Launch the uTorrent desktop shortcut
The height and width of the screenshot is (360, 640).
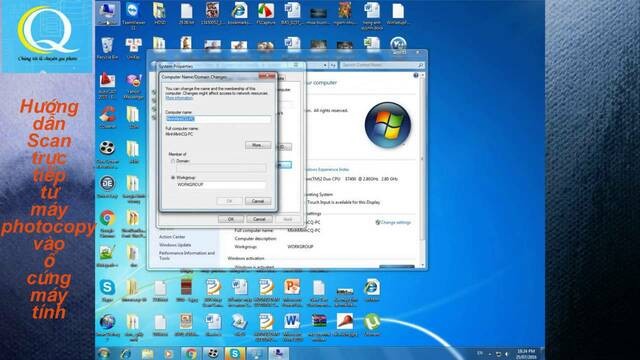click(371, 324)
